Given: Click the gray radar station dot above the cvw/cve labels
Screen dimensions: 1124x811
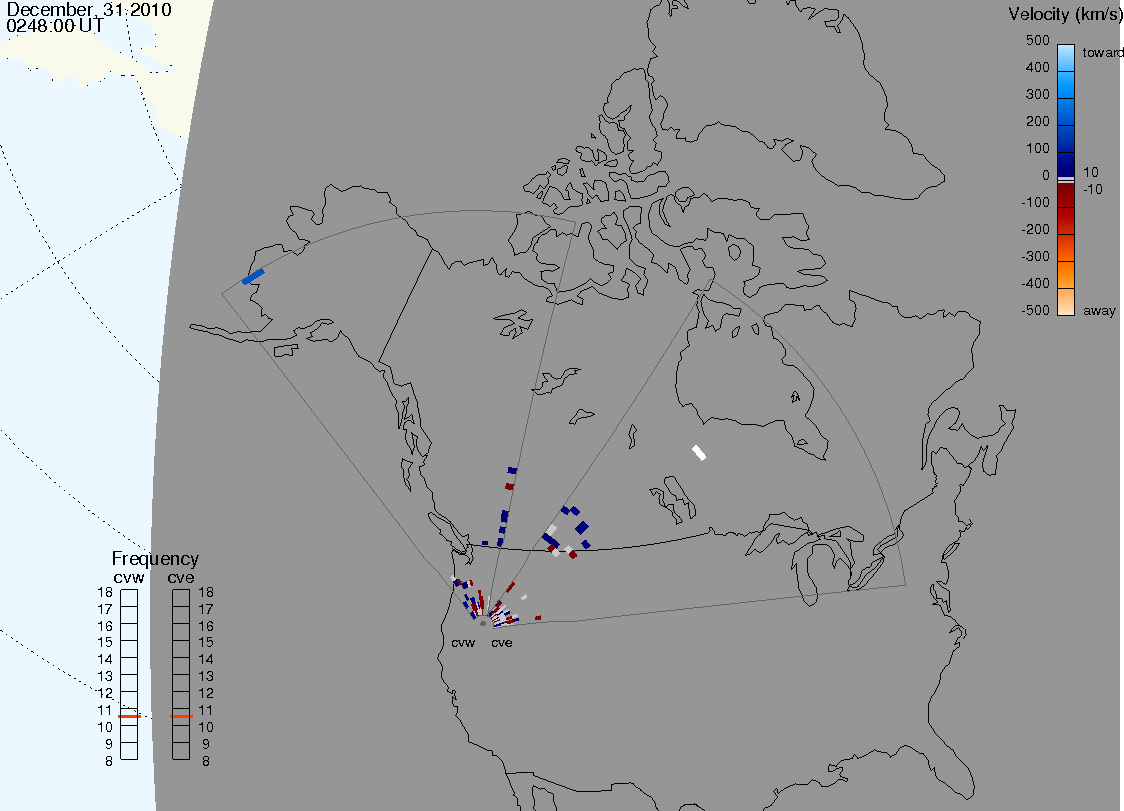Looking at the screenshot, I should 483,624.
